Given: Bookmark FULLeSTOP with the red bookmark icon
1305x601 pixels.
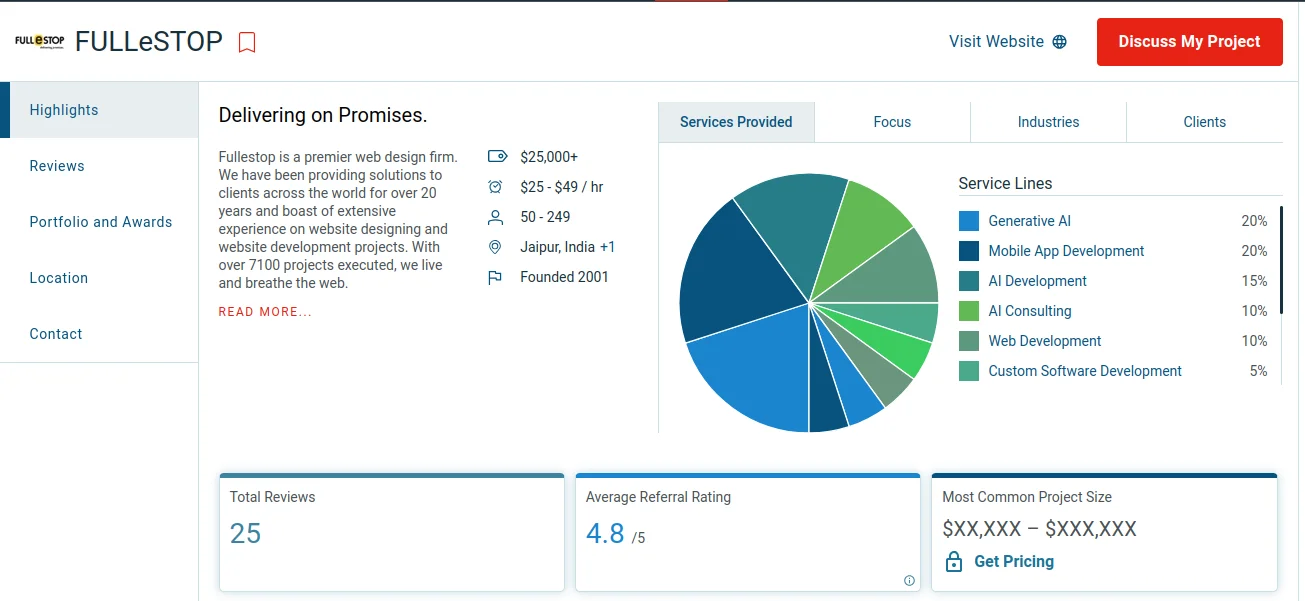Looking at the screenshot, I should click(247, 42).
